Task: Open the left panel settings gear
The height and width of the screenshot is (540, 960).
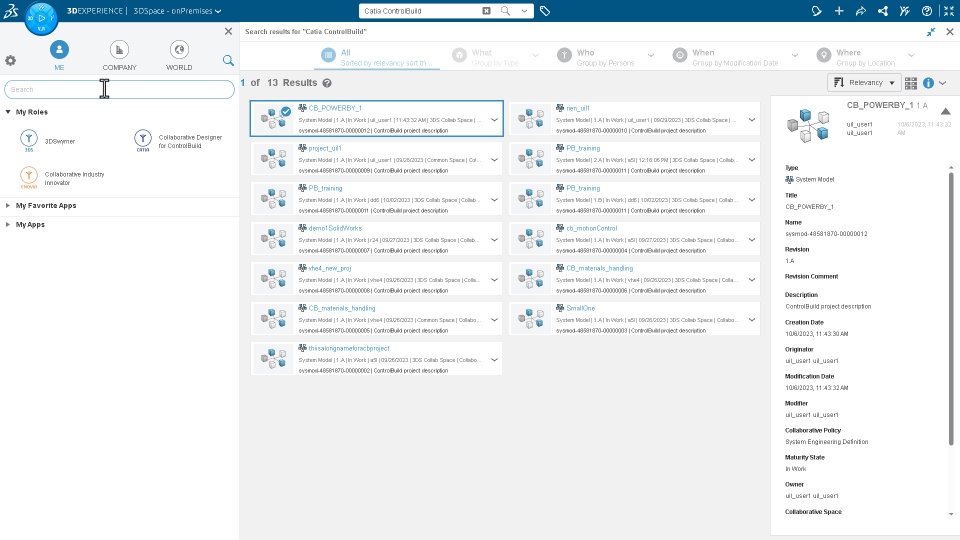Action: [x=10, y=60]
